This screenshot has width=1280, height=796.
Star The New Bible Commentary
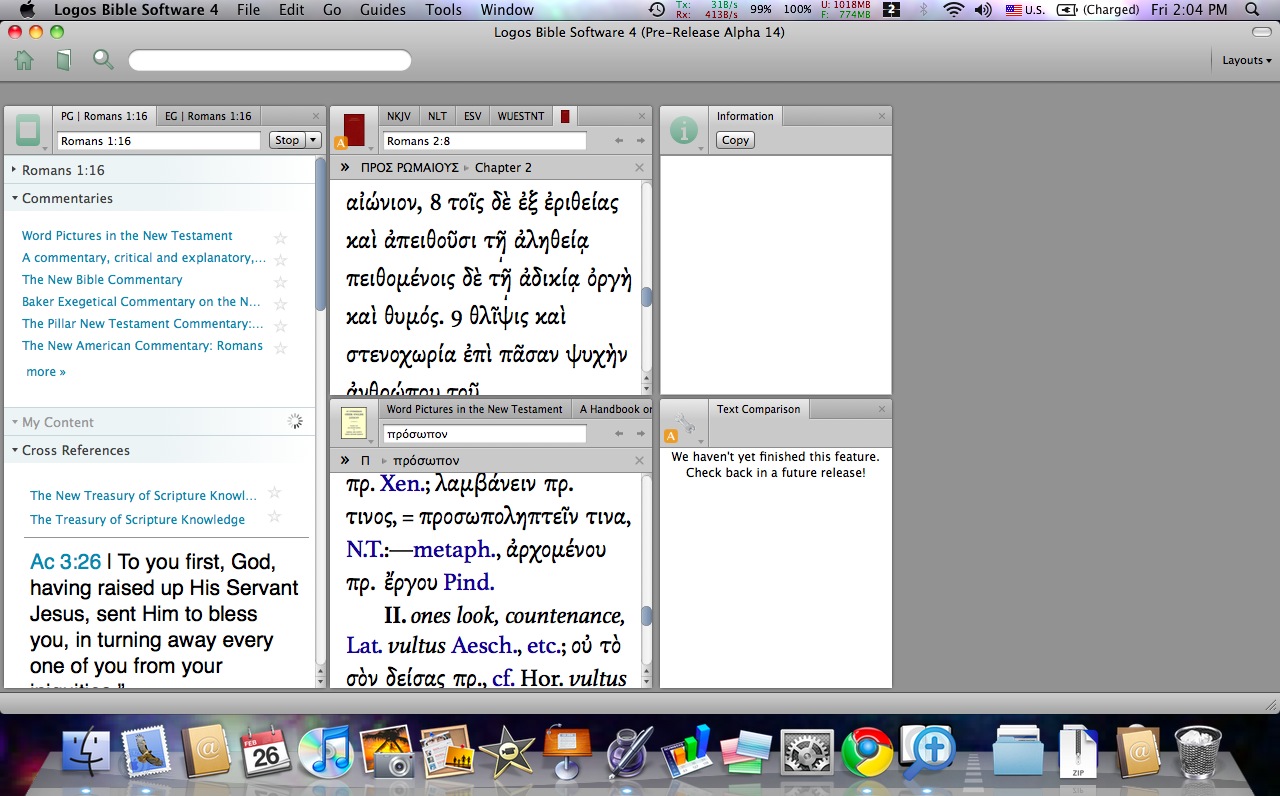(281, 282)
